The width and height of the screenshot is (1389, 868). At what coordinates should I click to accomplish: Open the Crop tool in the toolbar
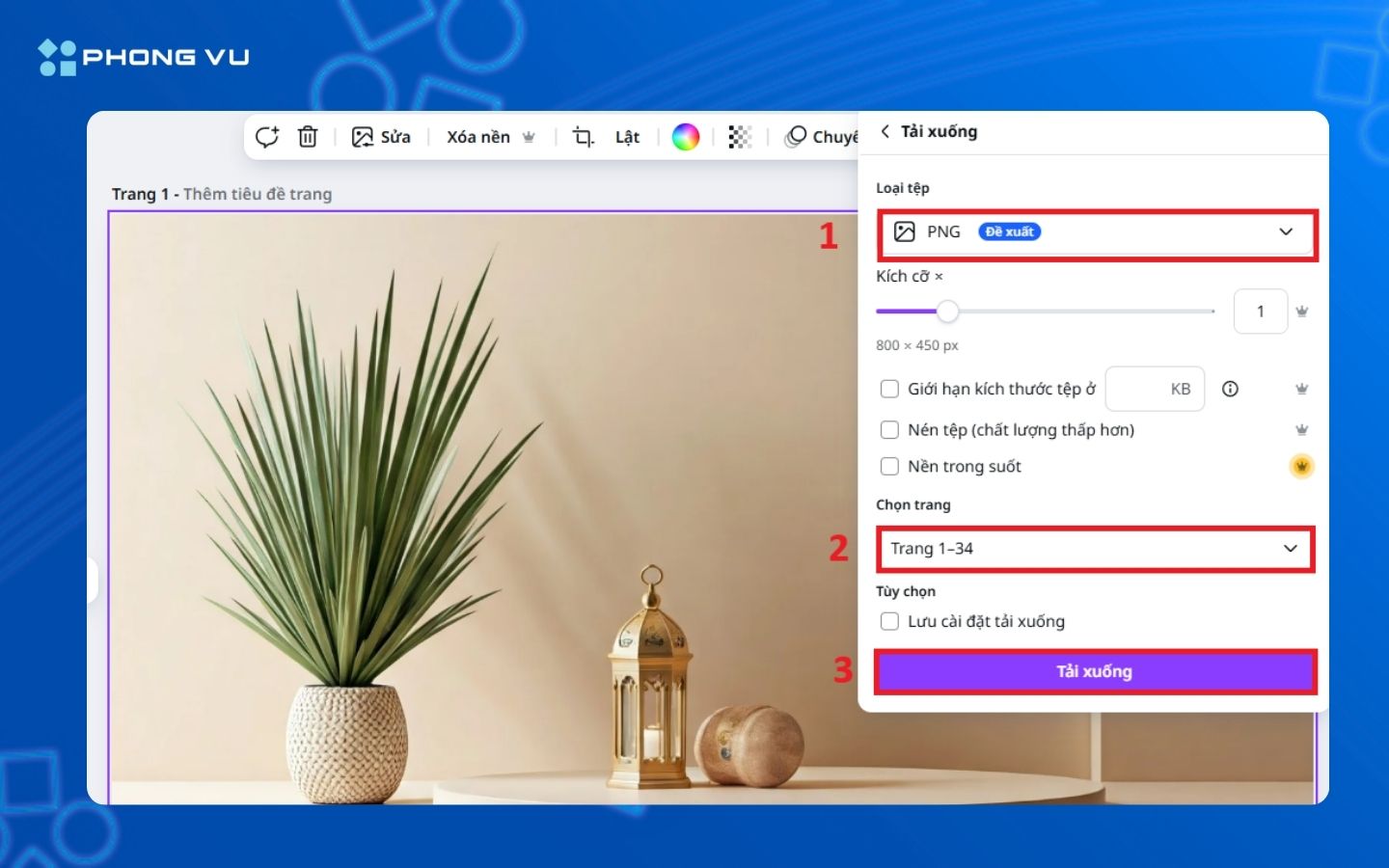tap(582, 137)
